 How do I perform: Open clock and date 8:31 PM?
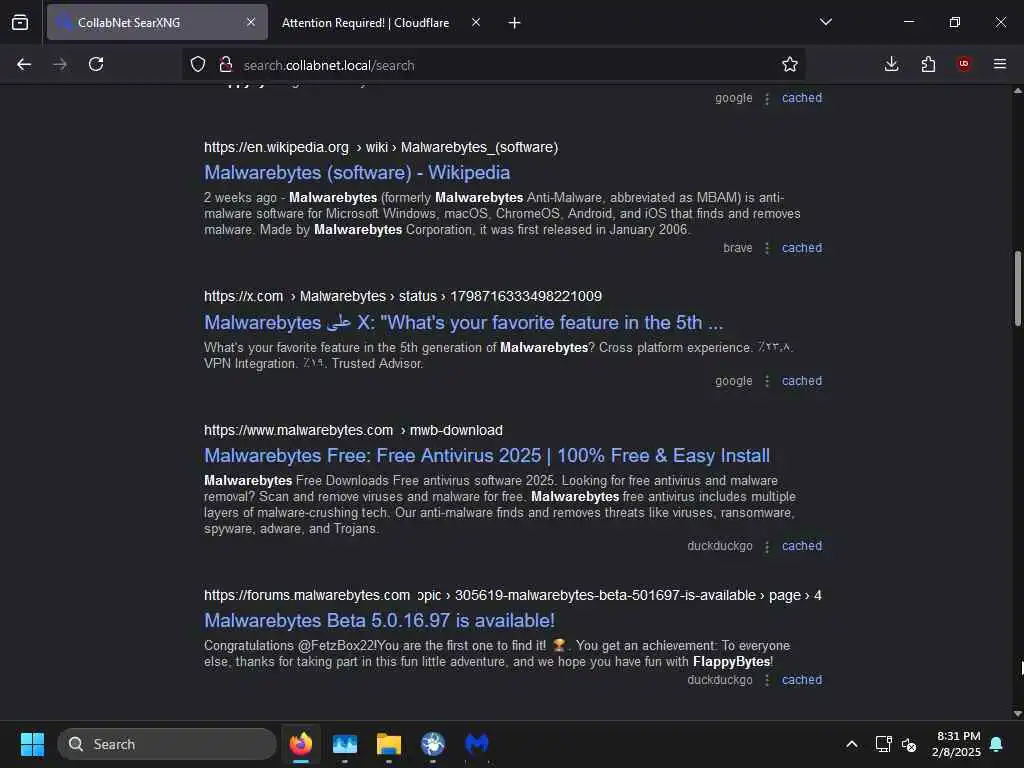point(957,744)
